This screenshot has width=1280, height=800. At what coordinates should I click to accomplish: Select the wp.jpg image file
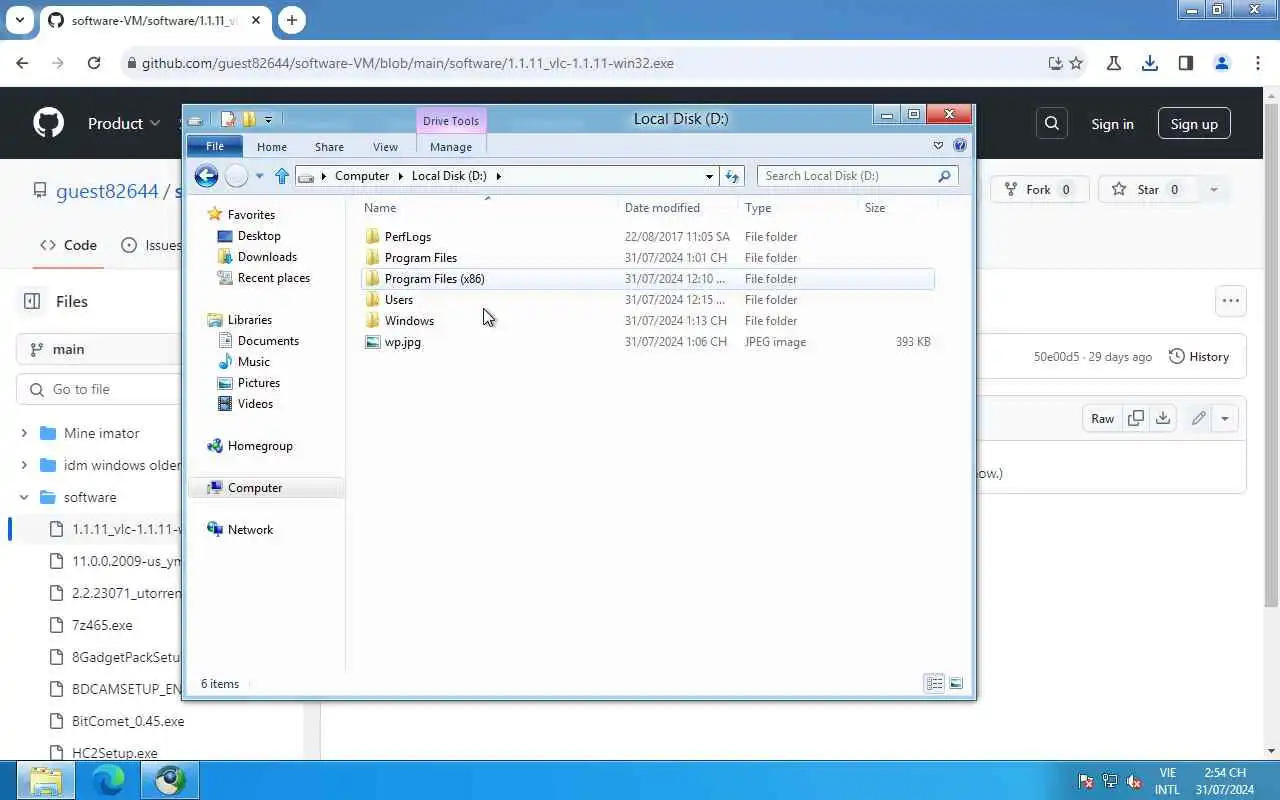pos(402,342)
